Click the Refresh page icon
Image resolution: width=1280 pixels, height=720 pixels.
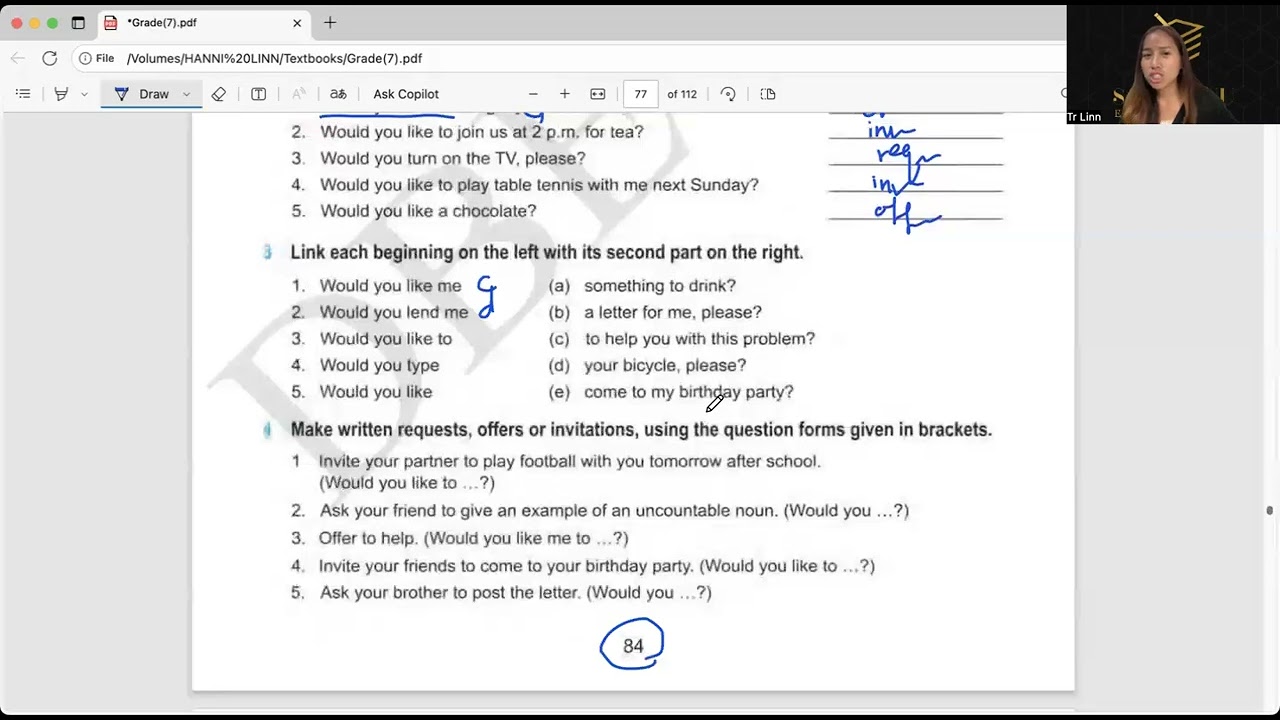pos(49,58)
